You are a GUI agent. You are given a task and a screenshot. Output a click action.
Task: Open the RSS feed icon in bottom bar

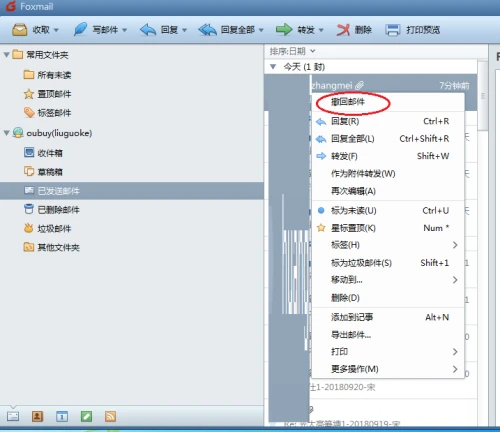(x=111, y=416)
